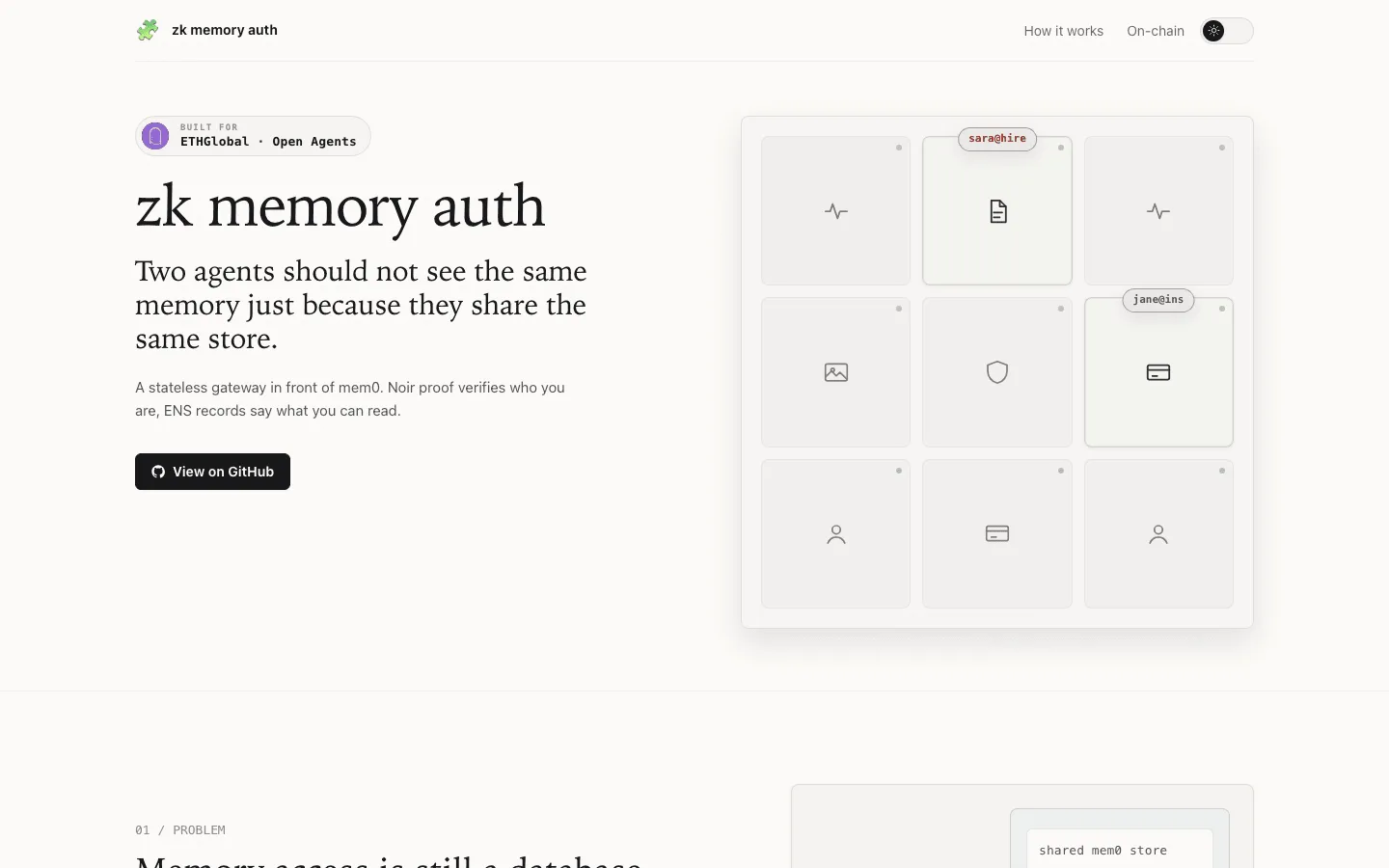The height and width of the screenshot is (868, 1389).
Task: Open the ETHGlobal Open Agents badge
Action: click(253, 136)
